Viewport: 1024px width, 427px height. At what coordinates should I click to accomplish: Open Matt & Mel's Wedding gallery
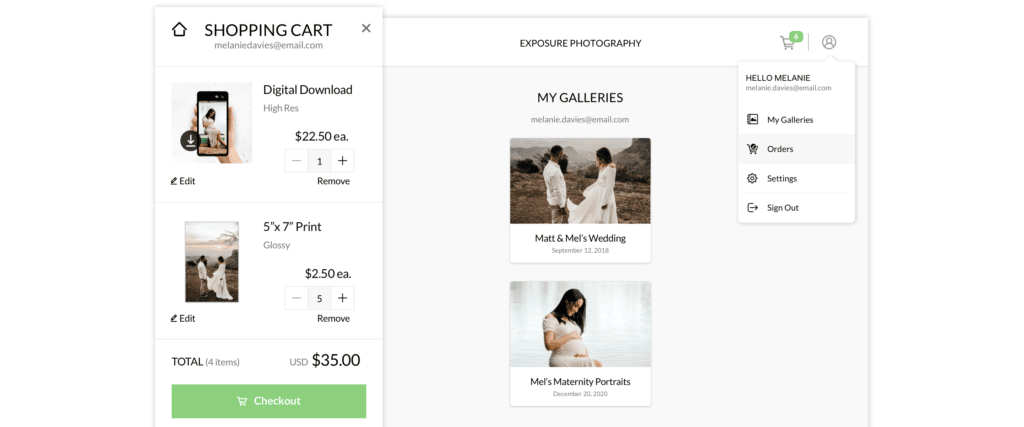pos(580,200)
